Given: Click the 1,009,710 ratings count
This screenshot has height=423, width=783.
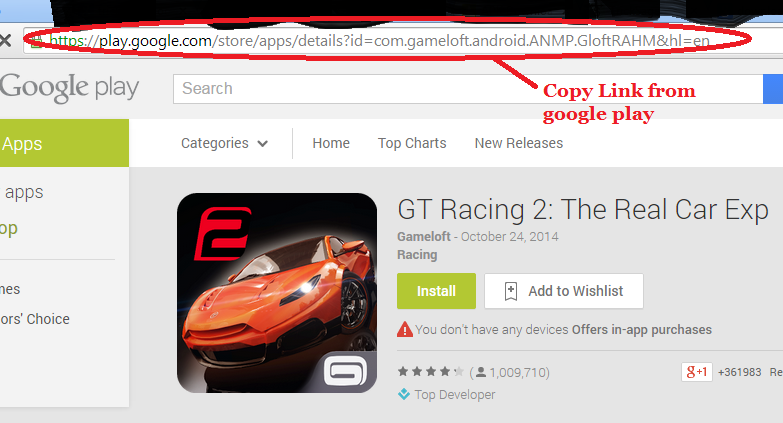Looking at the screenshot, I should click(x=519, y=373).
